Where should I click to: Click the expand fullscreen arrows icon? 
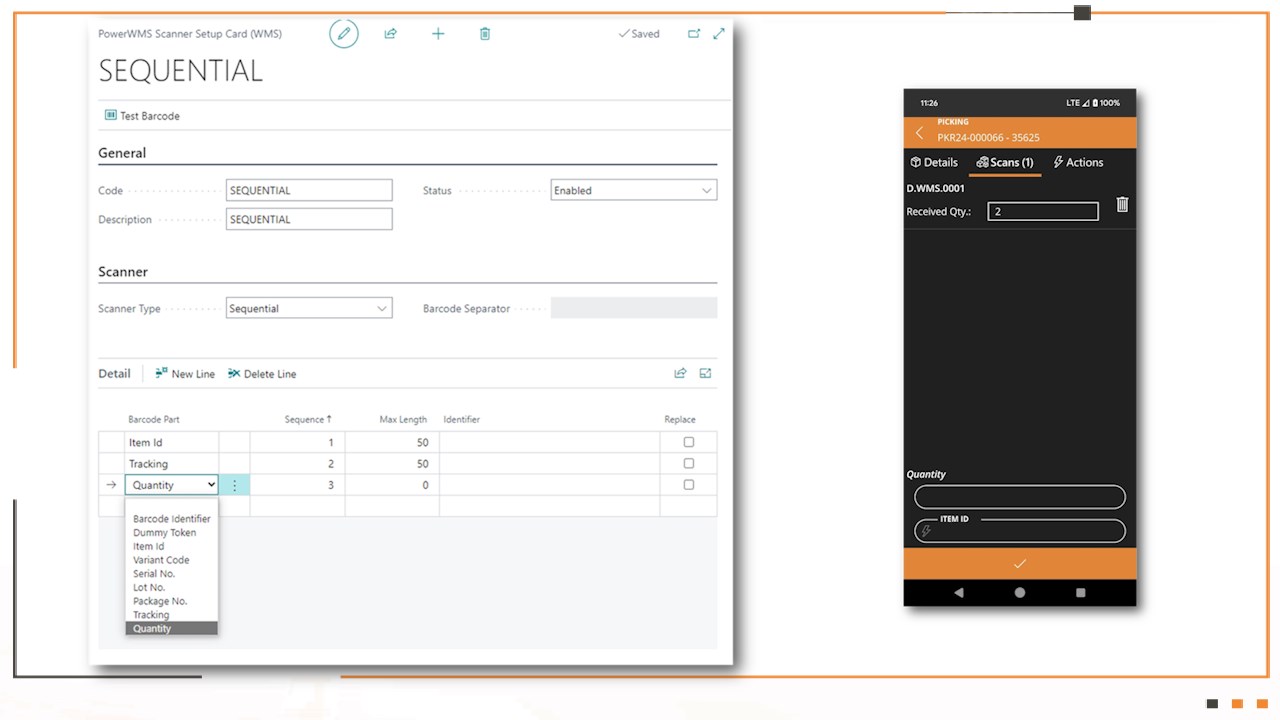719,34
